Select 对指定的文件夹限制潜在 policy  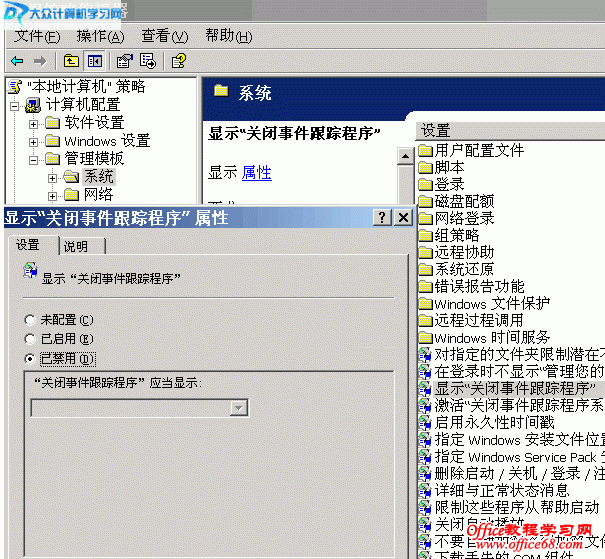[519, 354]
